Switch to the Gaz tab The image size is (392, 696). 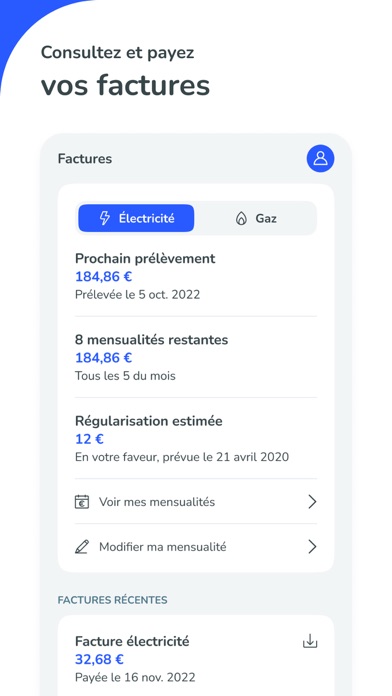255,218
